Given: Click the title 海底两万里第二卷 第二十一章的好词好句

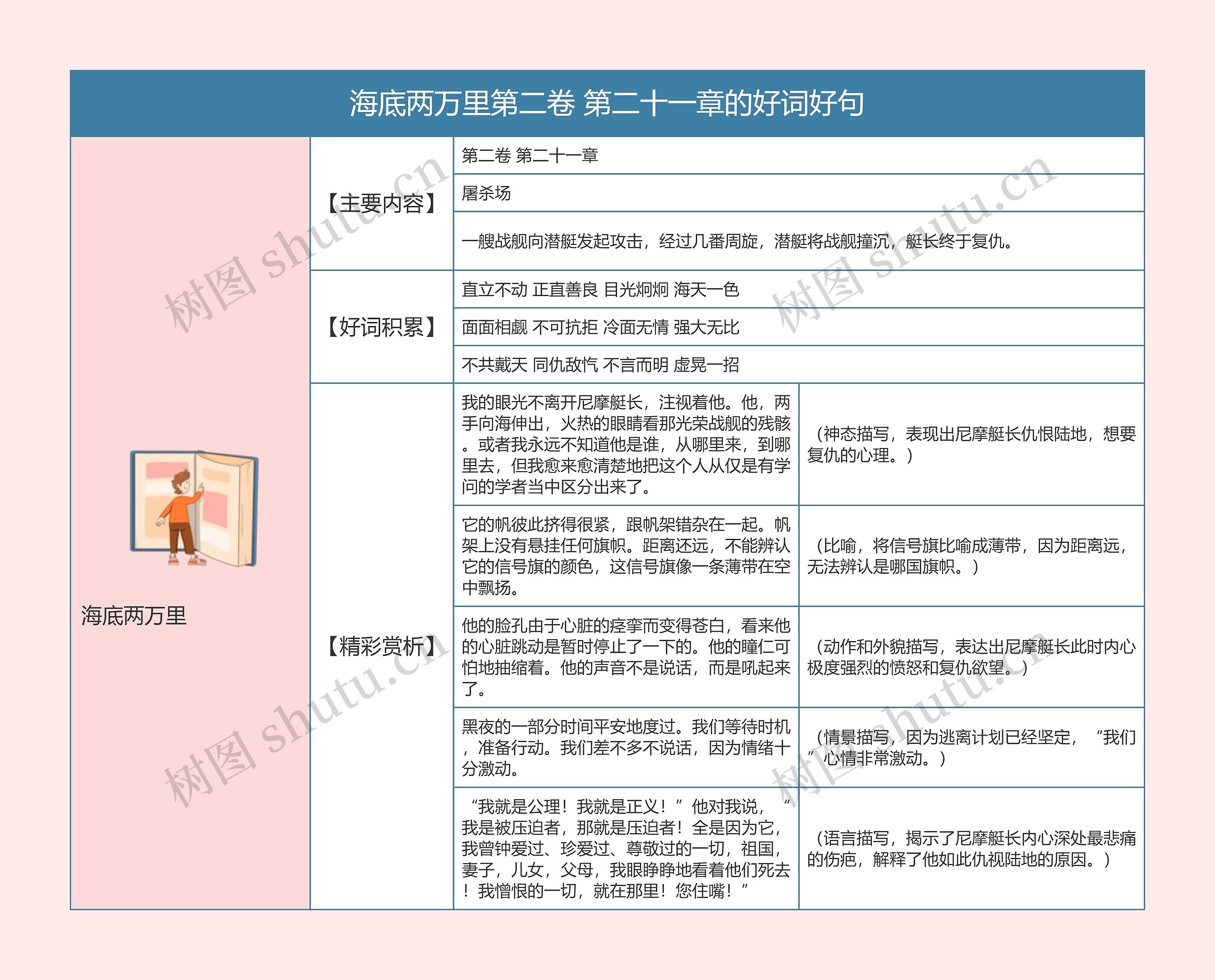Looking at the screenshot, I should click(607, 103).
